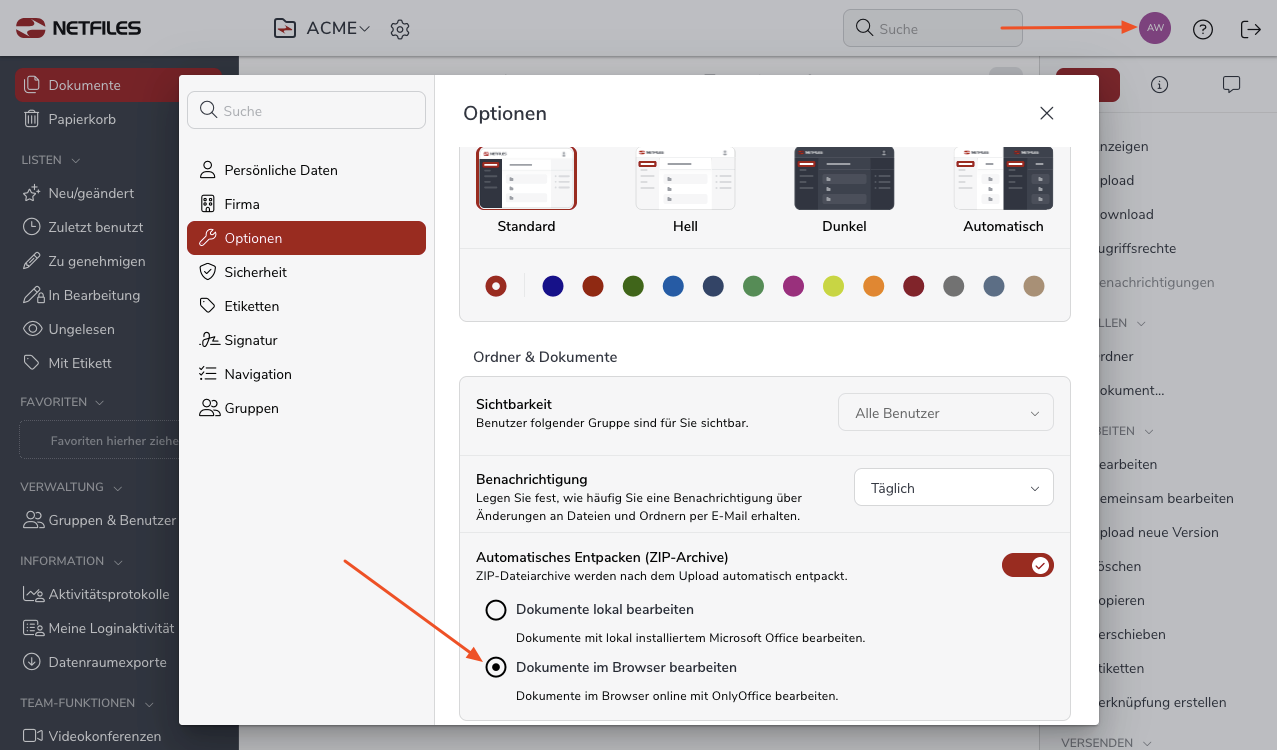Click the help question mark icon

(1203, 29)
